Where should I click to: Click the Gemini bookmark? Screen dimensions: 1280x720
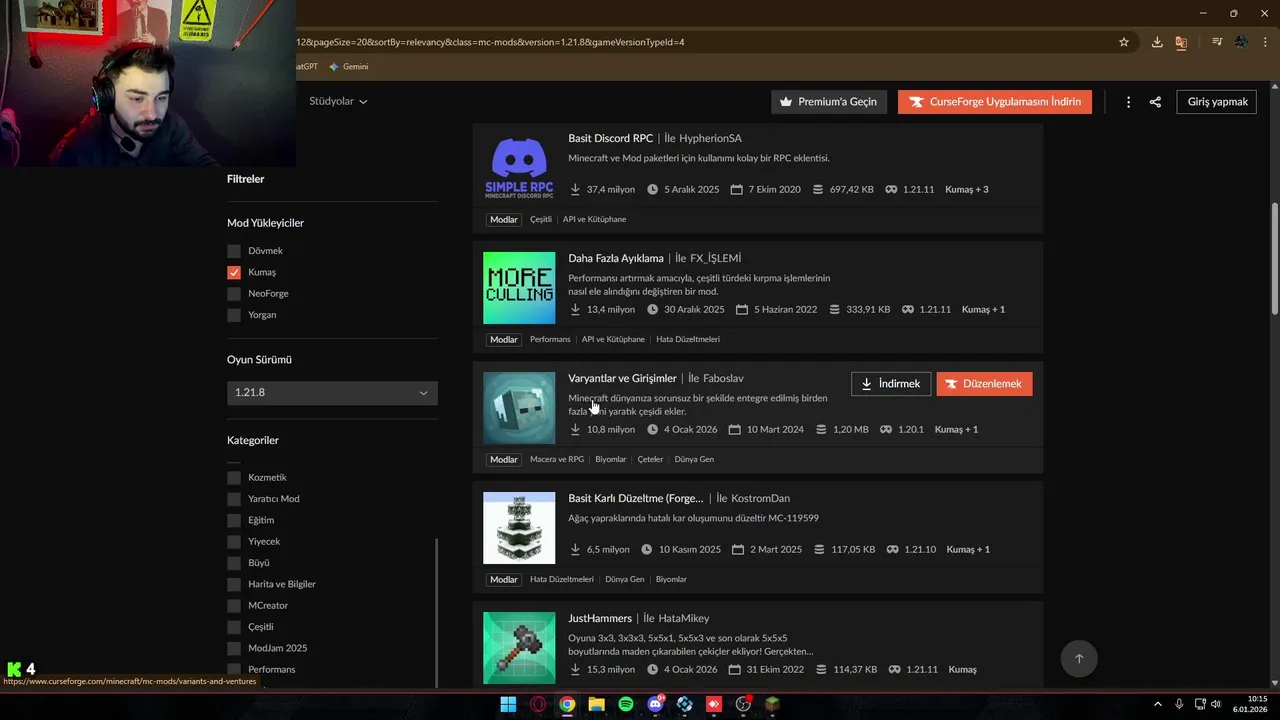pos(348,67)
